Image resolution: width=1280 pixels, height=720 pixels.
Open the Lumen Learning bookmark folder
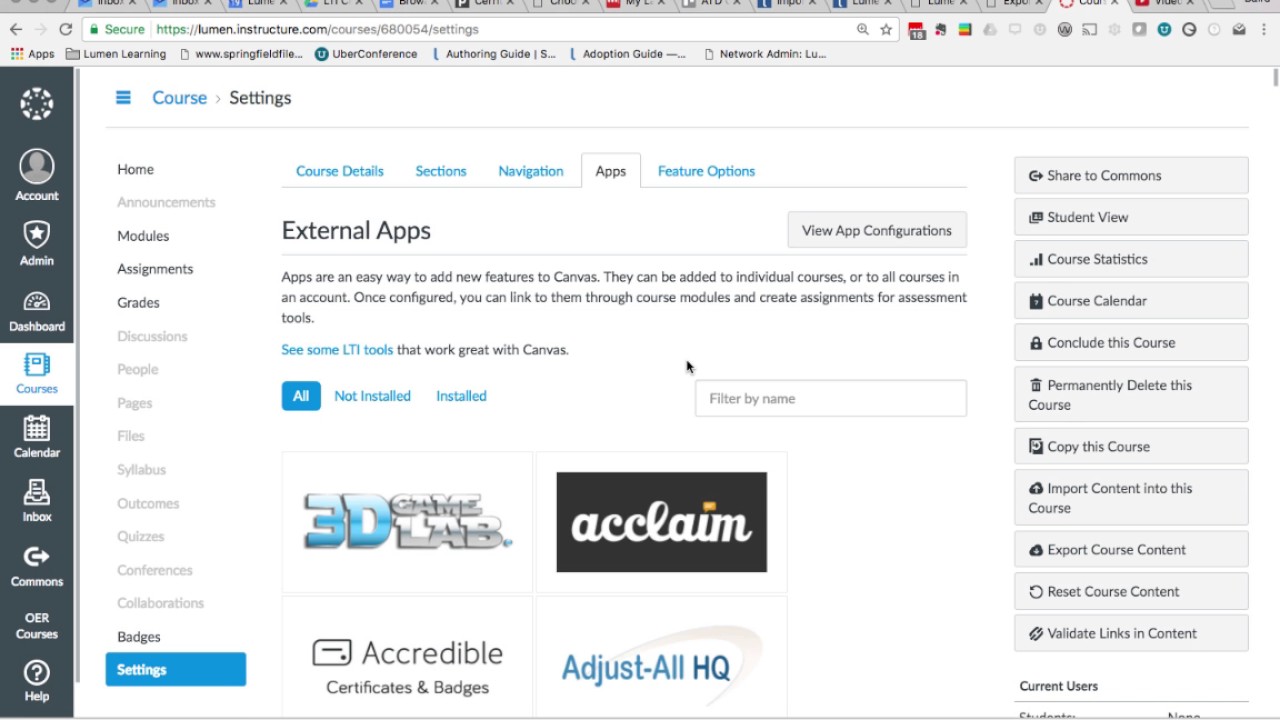coord(116,54)
